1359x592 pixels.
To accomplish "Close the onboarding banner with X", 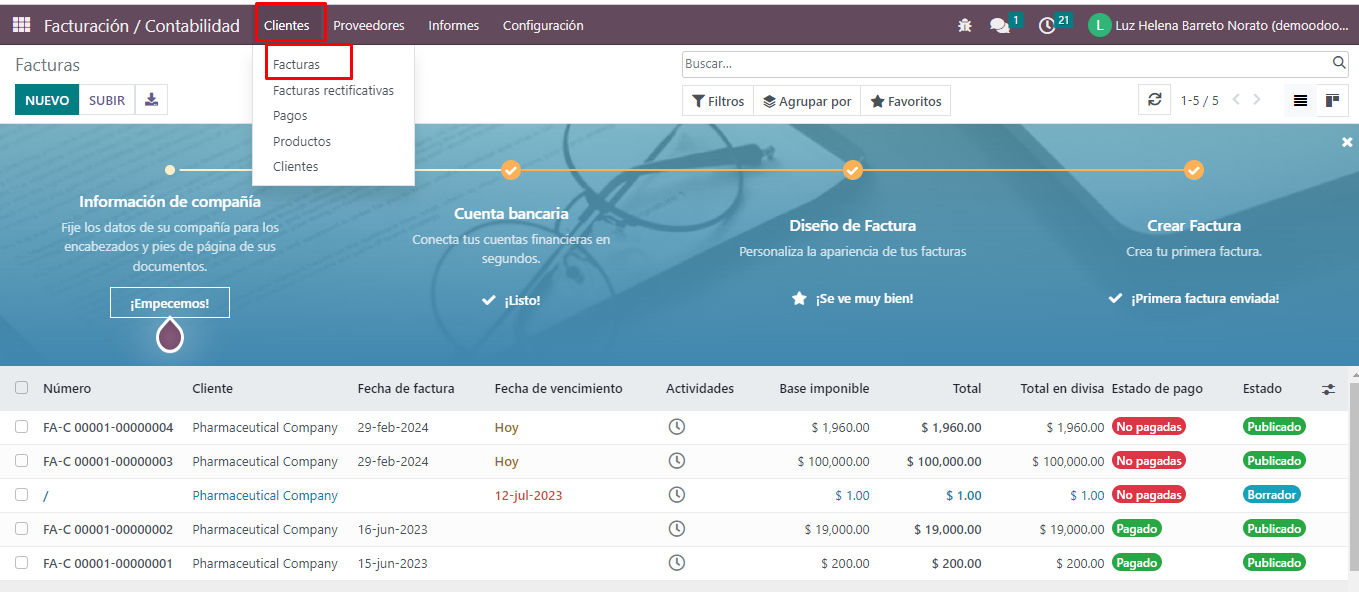I will tap(1346, 143).
